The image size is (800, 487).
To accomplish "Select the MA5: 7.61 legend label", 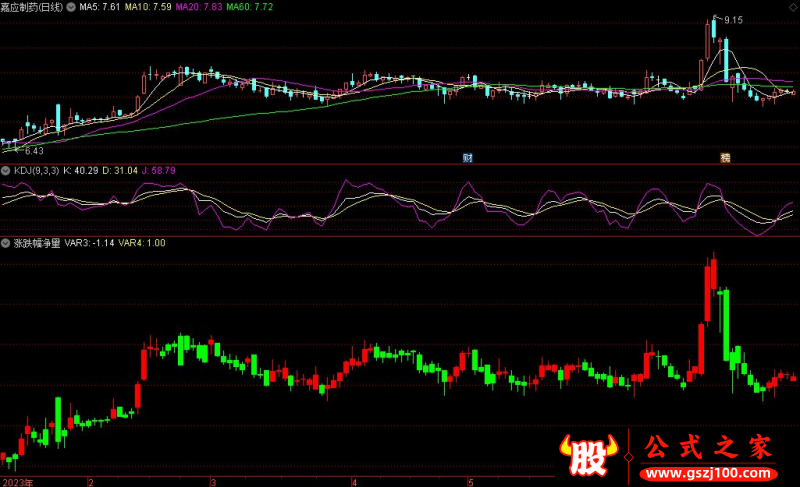I will click(100, 6).
